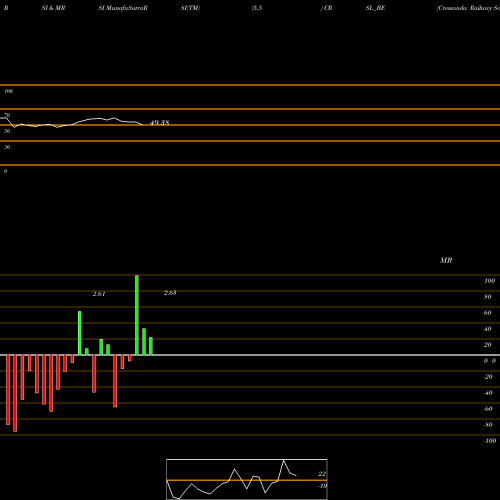Click the -60 label on the MR axis
The height and width of the screenshot is (500, 500).
point(488,409)
